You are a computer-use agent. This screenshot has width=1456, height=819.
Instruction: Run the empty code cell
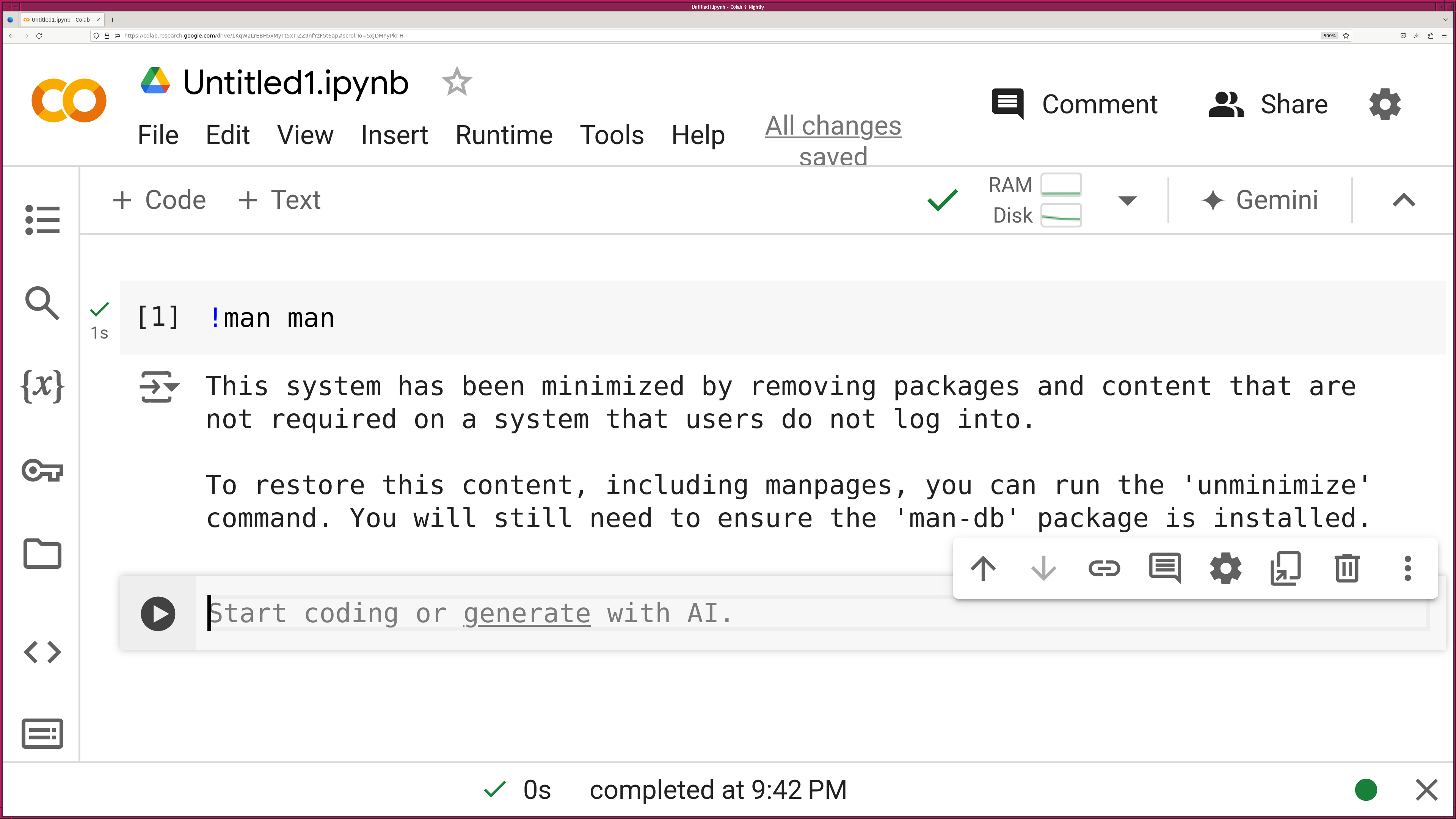pyautogui.click(x=158, y=614)
